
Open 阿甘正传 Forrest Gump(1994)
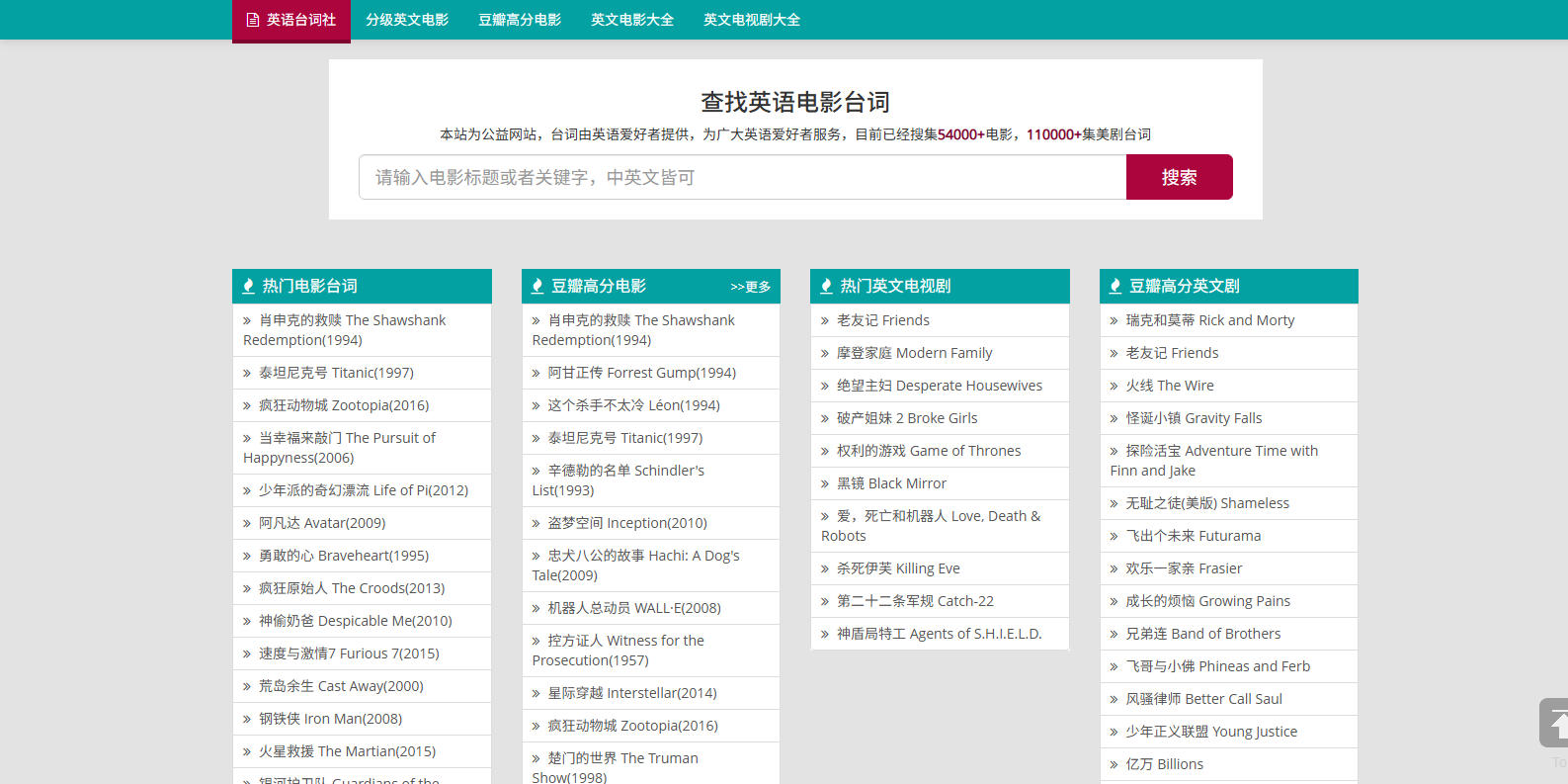(642, 373)
